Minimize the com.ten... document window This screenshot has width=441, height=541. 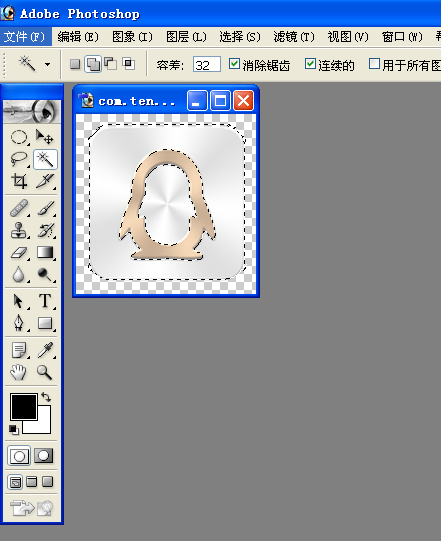pos(197,101)
